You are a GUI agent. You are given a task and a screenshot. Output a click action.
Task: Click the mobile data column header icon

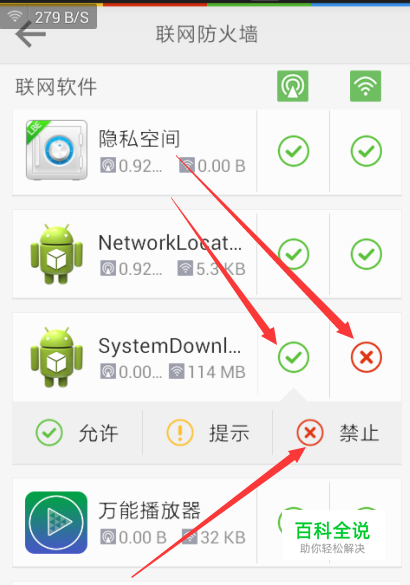coord(293,86)
